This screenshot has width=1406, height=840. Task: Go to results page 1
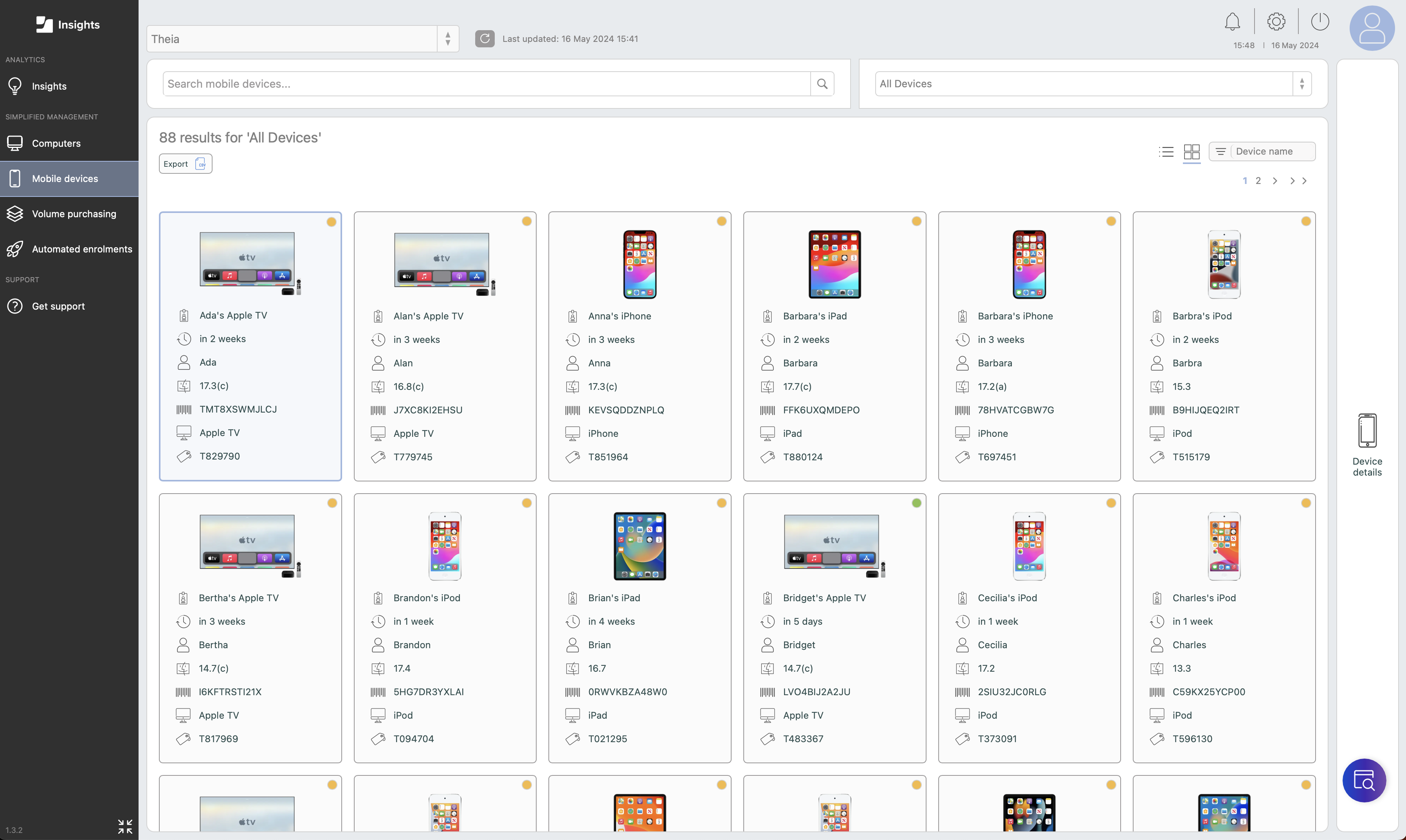(1245, 180)
